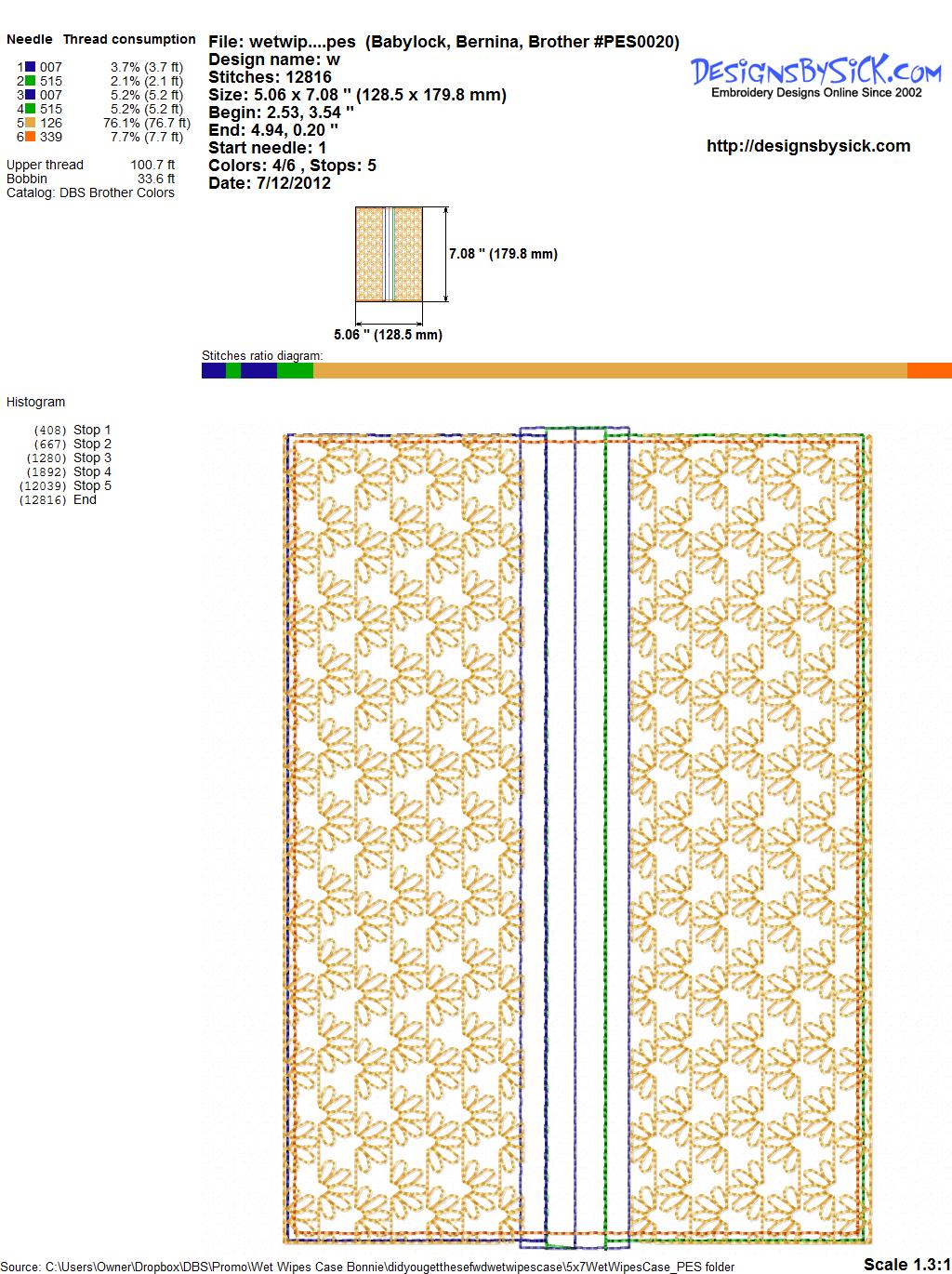952x1274 pixels.
Task: Open the http://designsbysick.com link
Action: (x=808, y=146)
